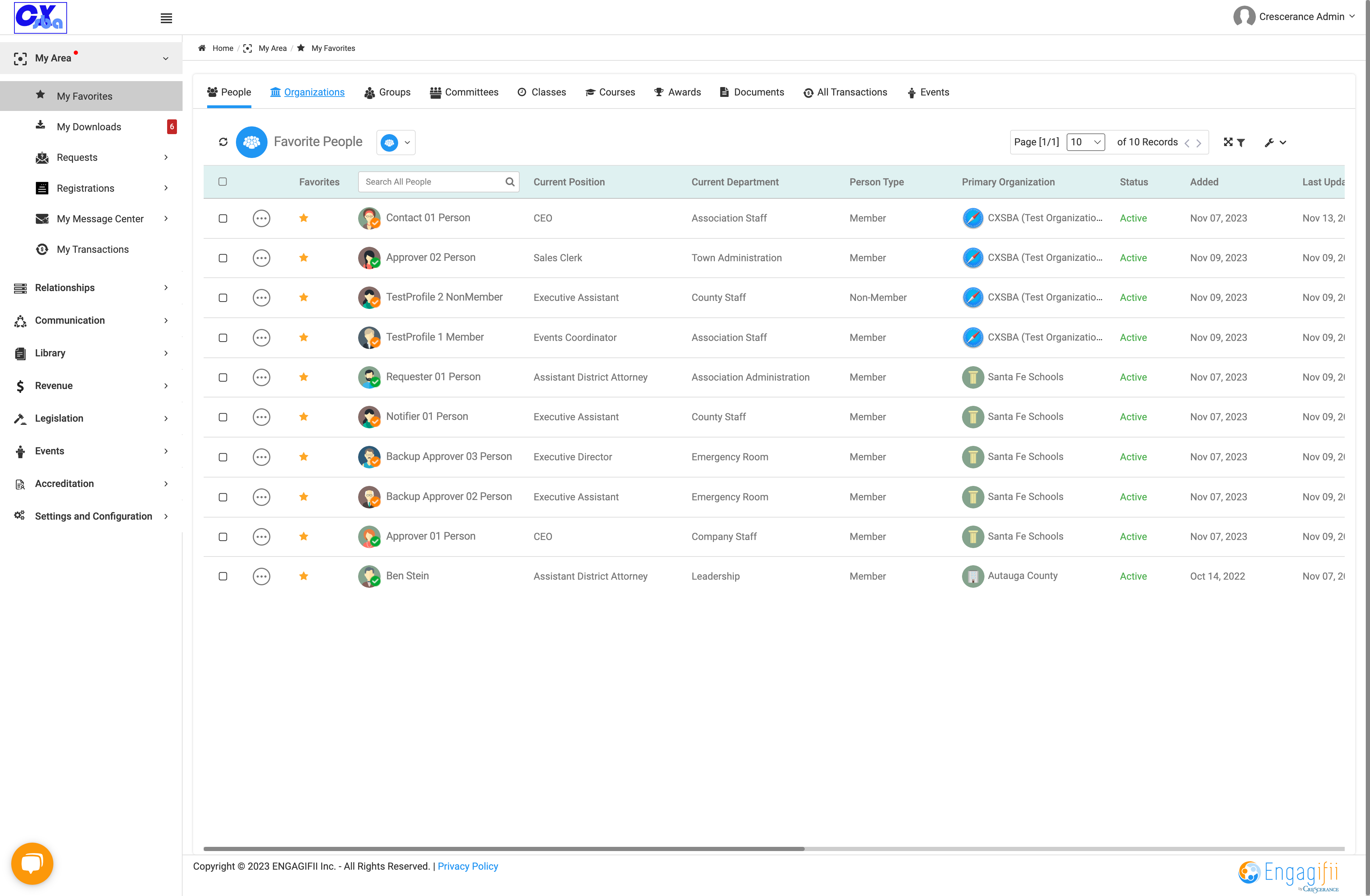Toggle the hamburger sidebar menu icon
1370x896 pixels.
click(x=166, y=18)
